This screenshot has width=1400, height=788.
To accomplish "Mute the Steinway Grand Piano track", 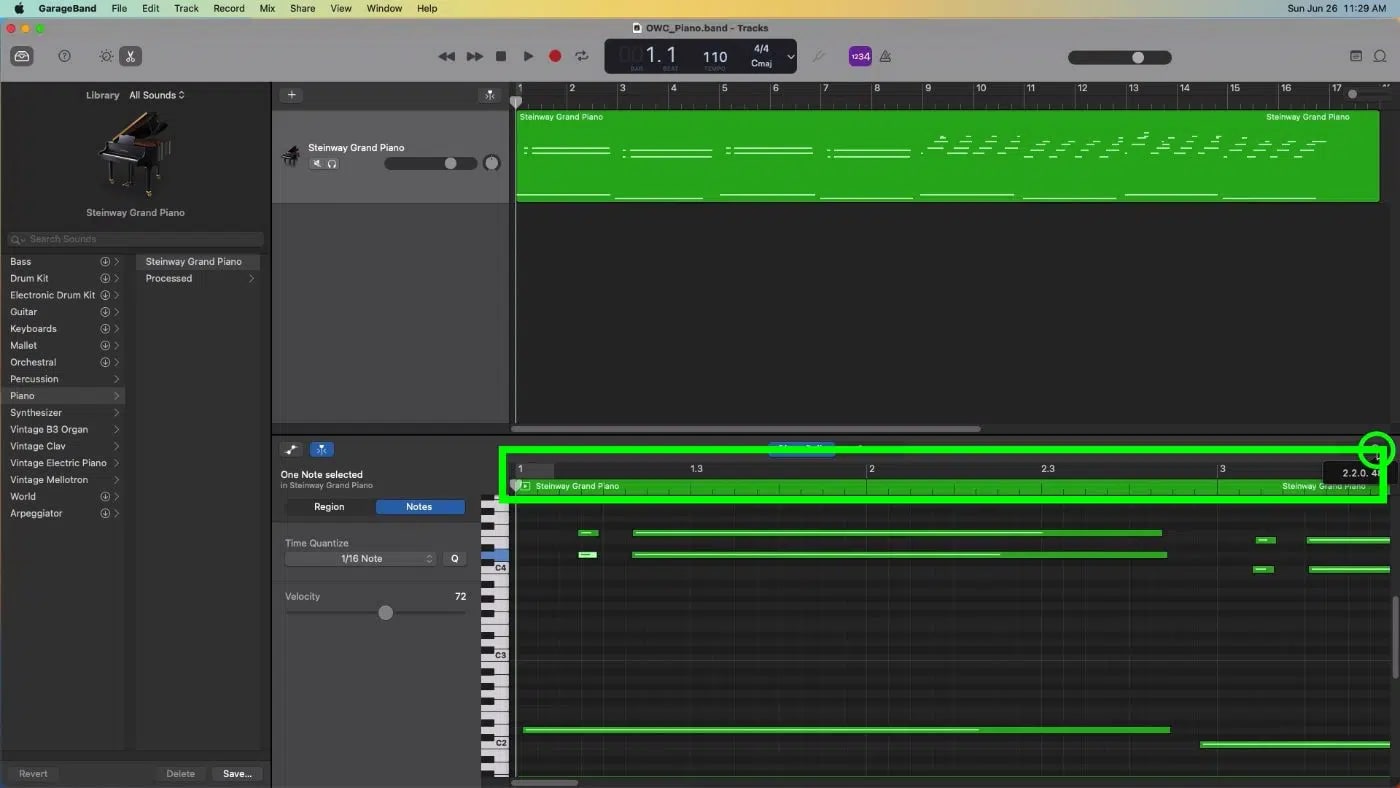I will (x=316, y=163).
